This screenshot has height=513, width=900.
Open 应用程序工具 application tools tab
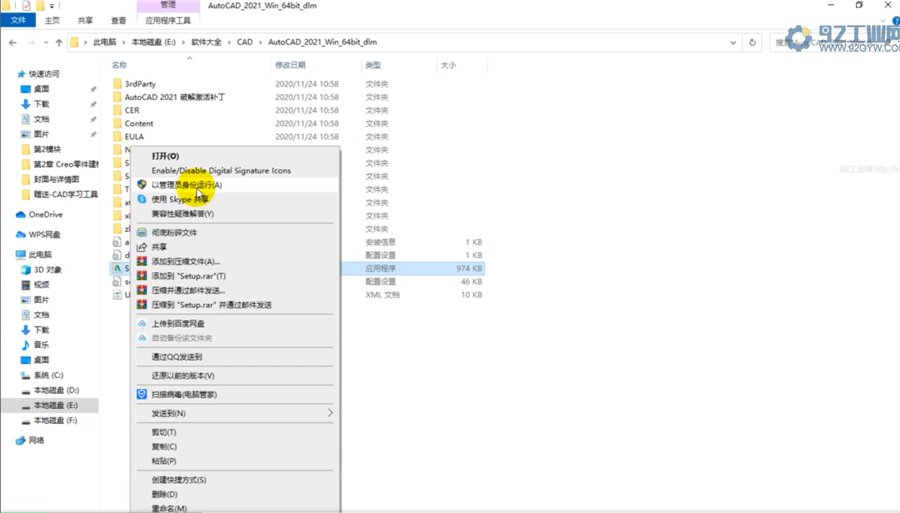(168, 20)
